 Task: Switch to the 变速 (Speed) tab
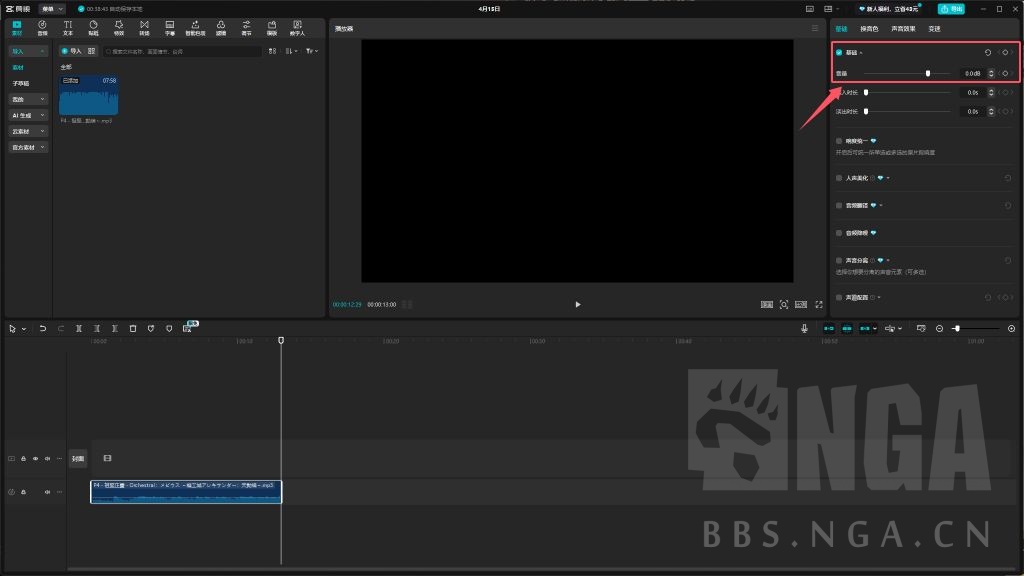(934, 29)
